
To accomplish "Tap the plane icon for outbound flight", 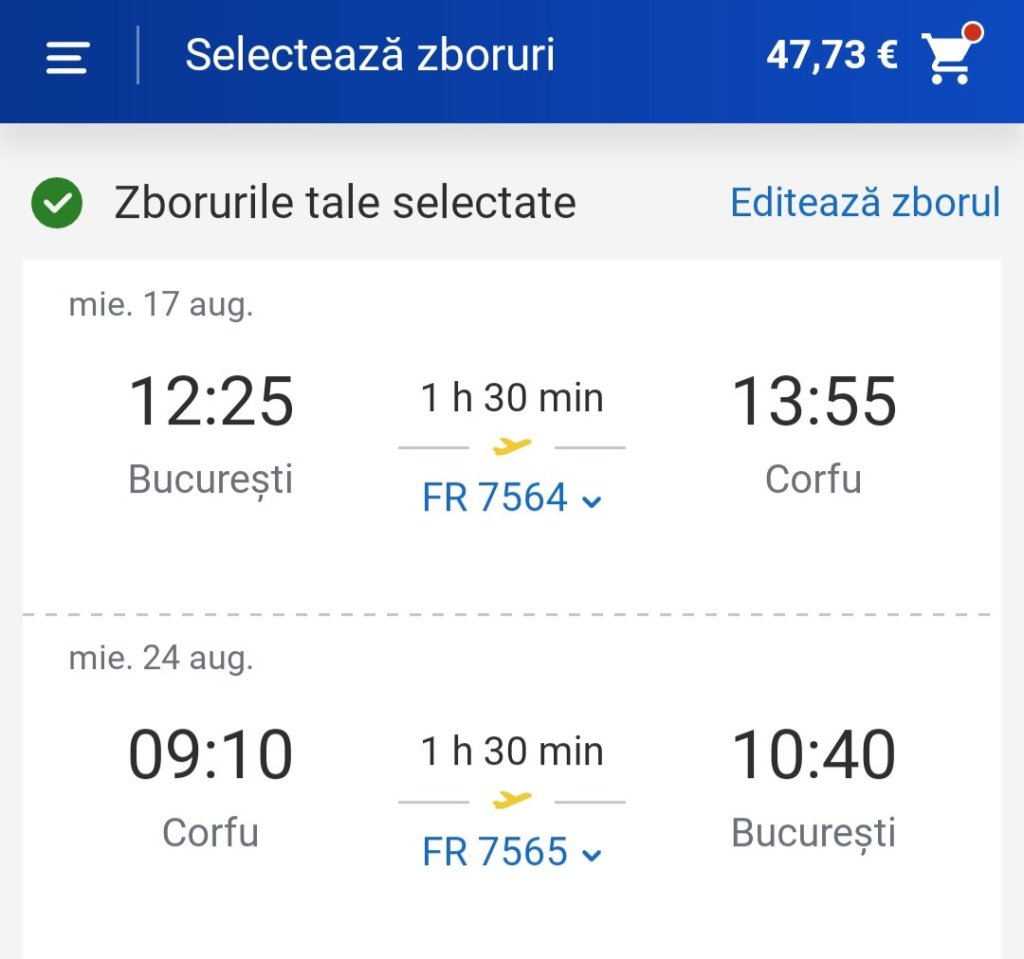I will pyautogui.click(x=512, y=446).
